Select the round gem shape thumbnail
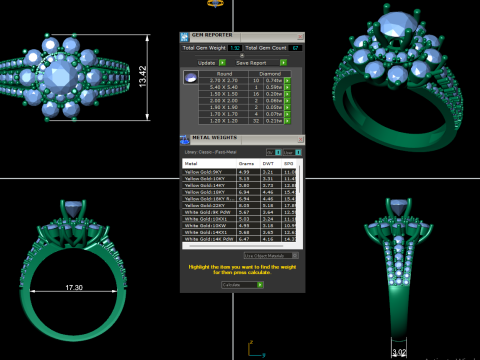 coord(191,77)
